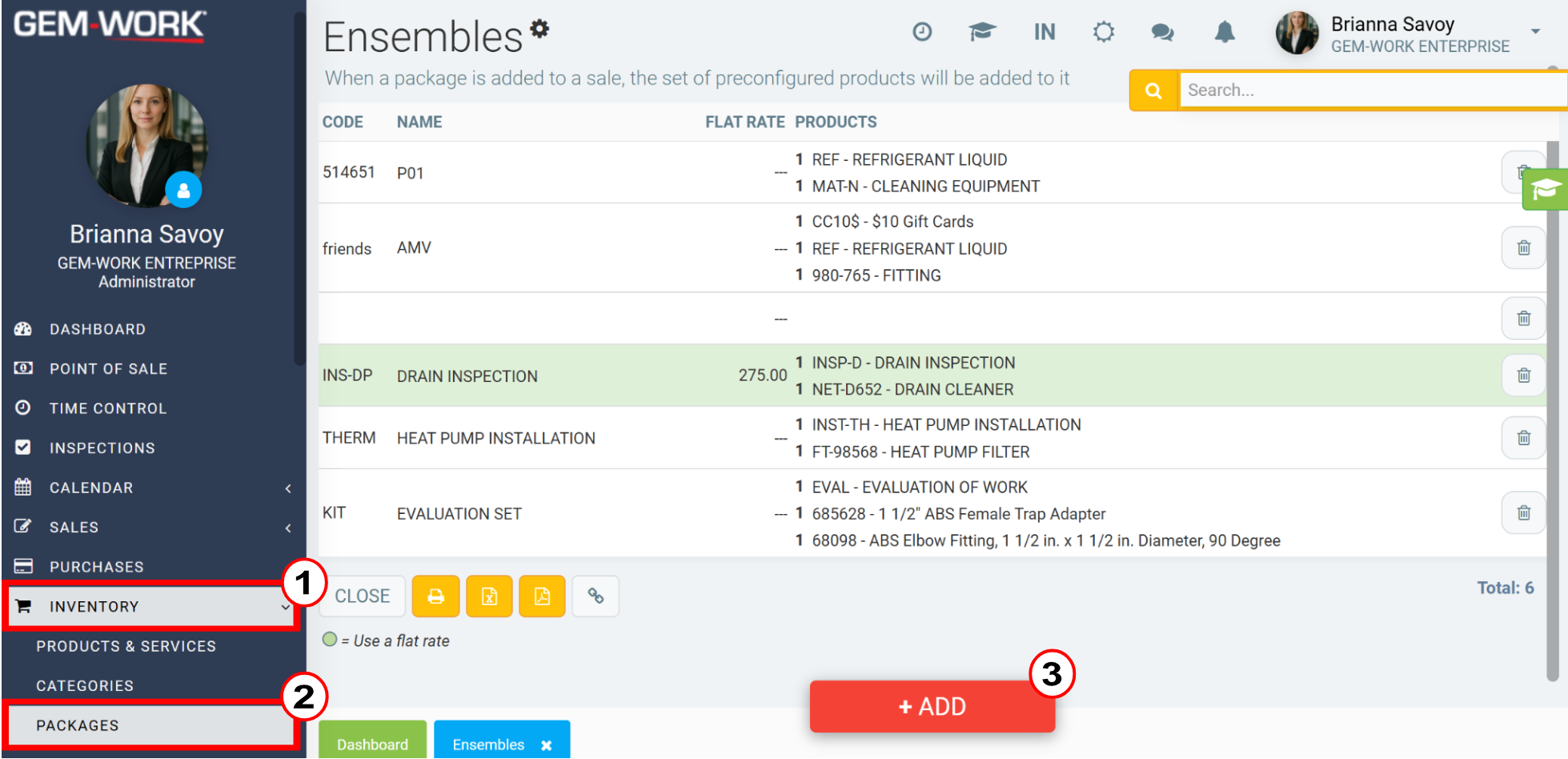Close the Ensembles tab
Image resolution: width=1568 pixels, height=759 pixels.
coord(547,745)
